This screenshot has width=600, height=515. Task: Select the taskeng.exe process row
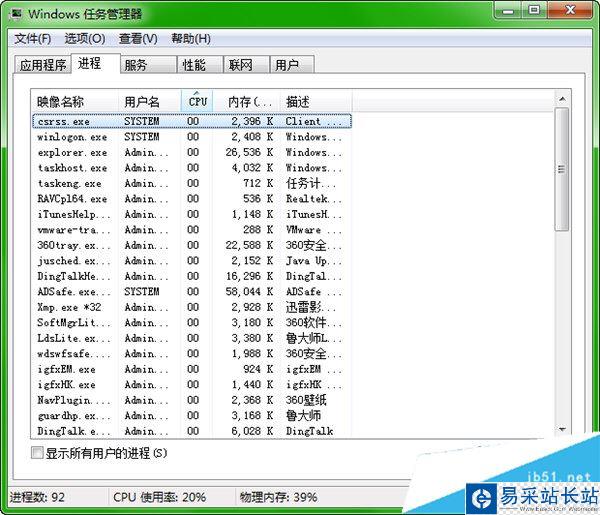192,183
